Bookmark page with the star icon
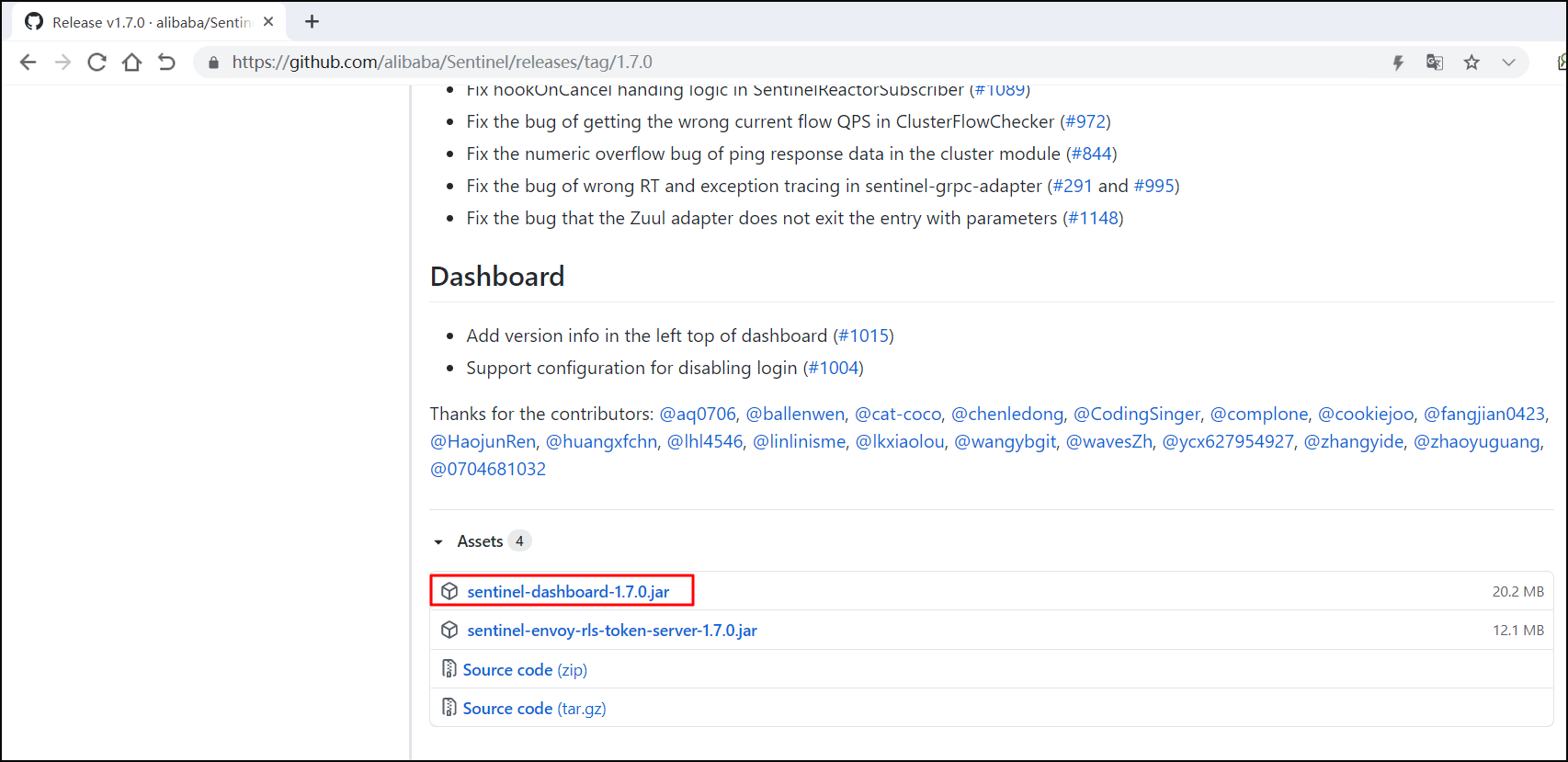The width and height of the screenshot is (1568, 762). tap(1471, 63)
